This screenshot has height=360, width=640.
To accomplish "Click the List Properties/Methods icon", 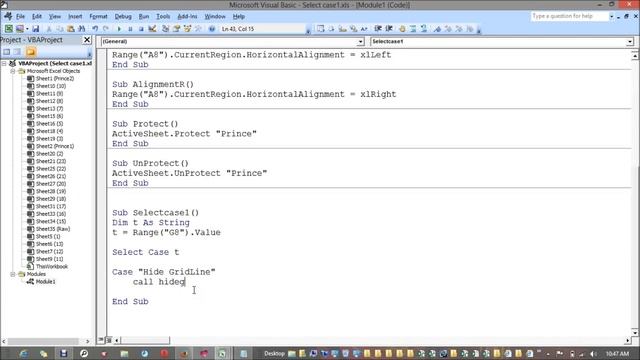I will click(320, 29).
